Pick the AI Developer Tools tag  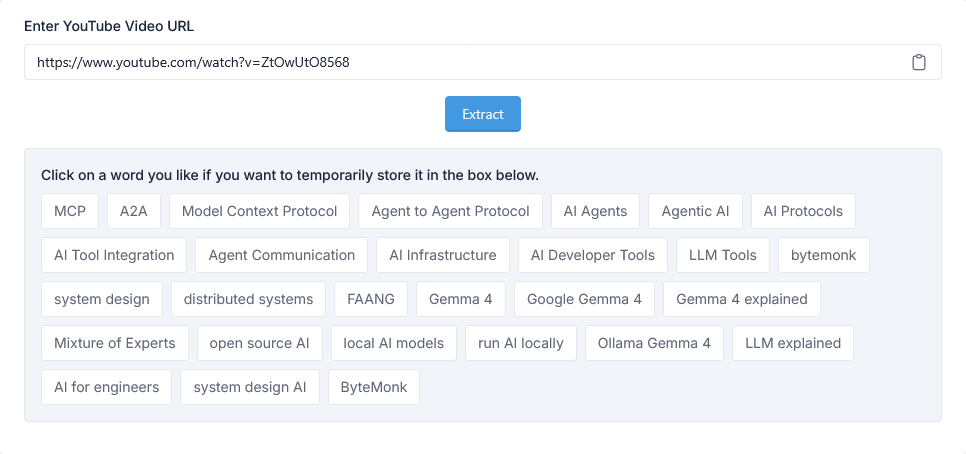click(x=593, y=255)
